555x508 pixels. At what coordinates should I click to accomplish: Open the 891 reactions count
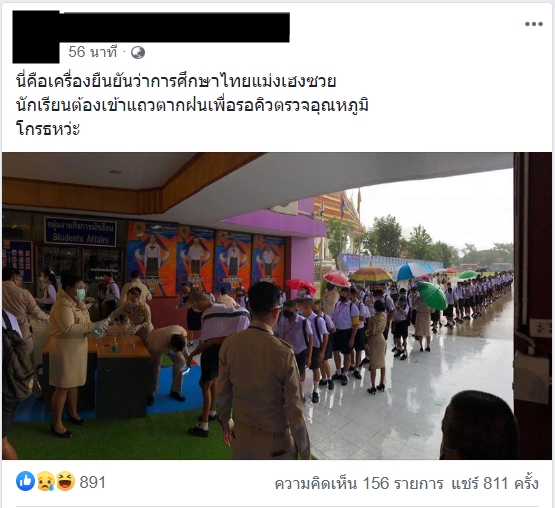tap(92, 482)
